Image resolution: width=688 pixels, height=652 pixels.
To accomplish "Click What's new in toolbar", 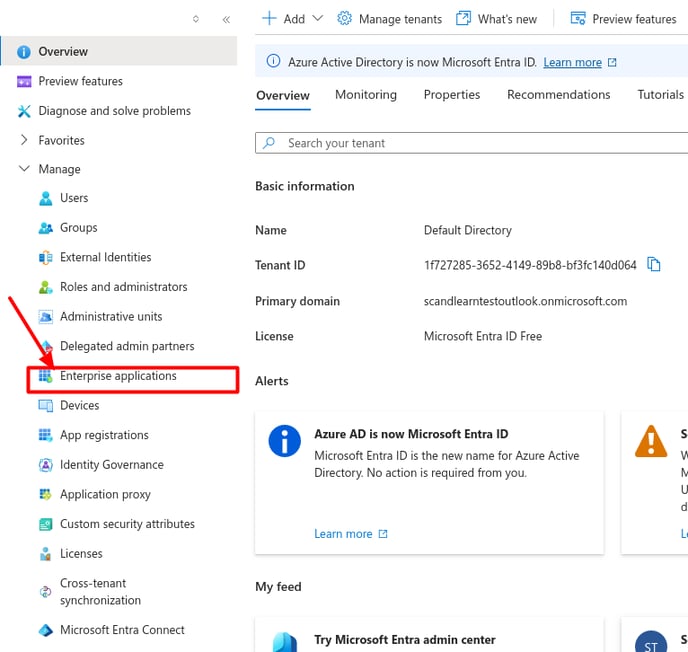I will click(496, 19).
